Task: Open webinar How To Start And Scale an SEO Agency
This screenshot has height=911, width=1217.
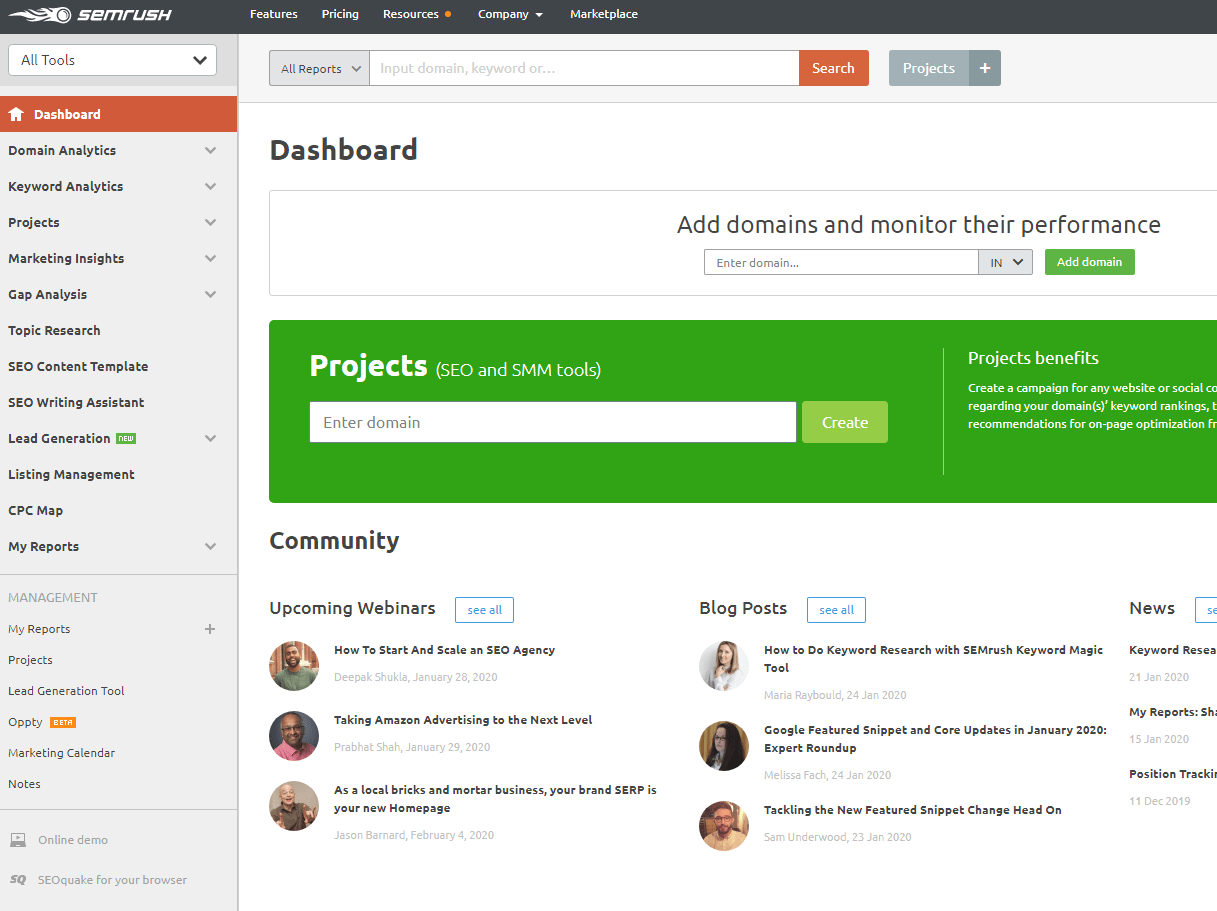Action: coord(444,650)
